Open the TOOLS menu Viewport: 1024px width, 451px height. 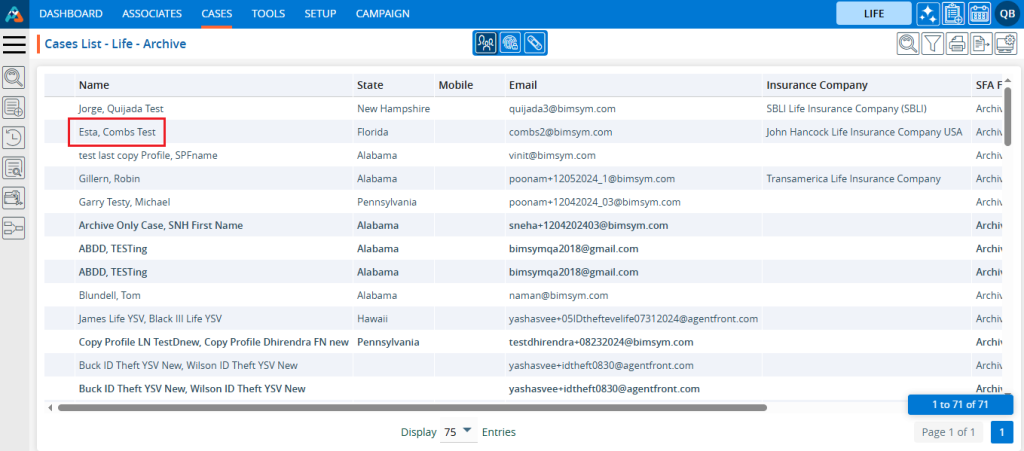268,14
